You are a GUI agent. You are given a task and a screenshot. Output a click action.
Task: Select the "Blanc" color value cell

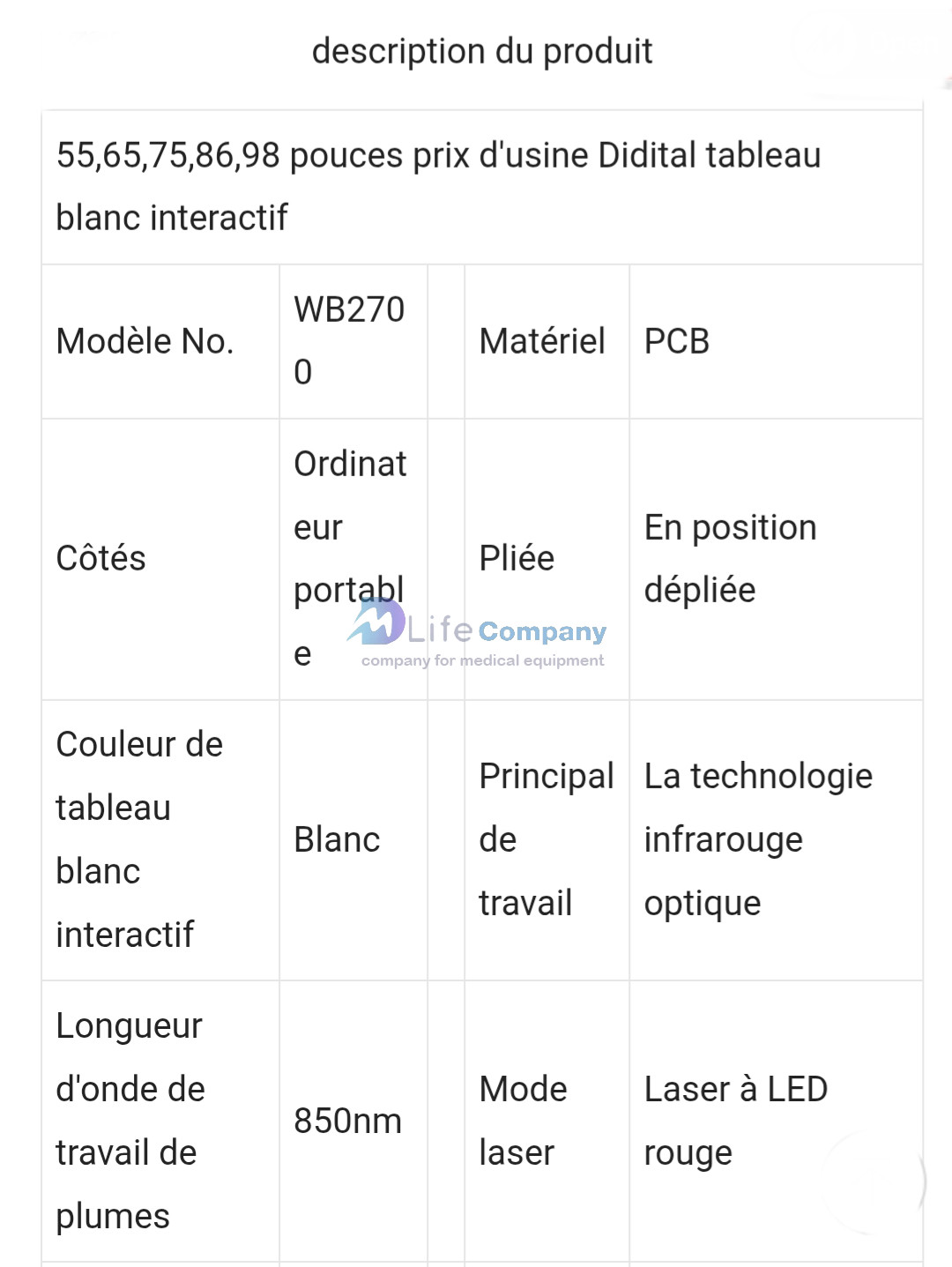click(337, 839)
